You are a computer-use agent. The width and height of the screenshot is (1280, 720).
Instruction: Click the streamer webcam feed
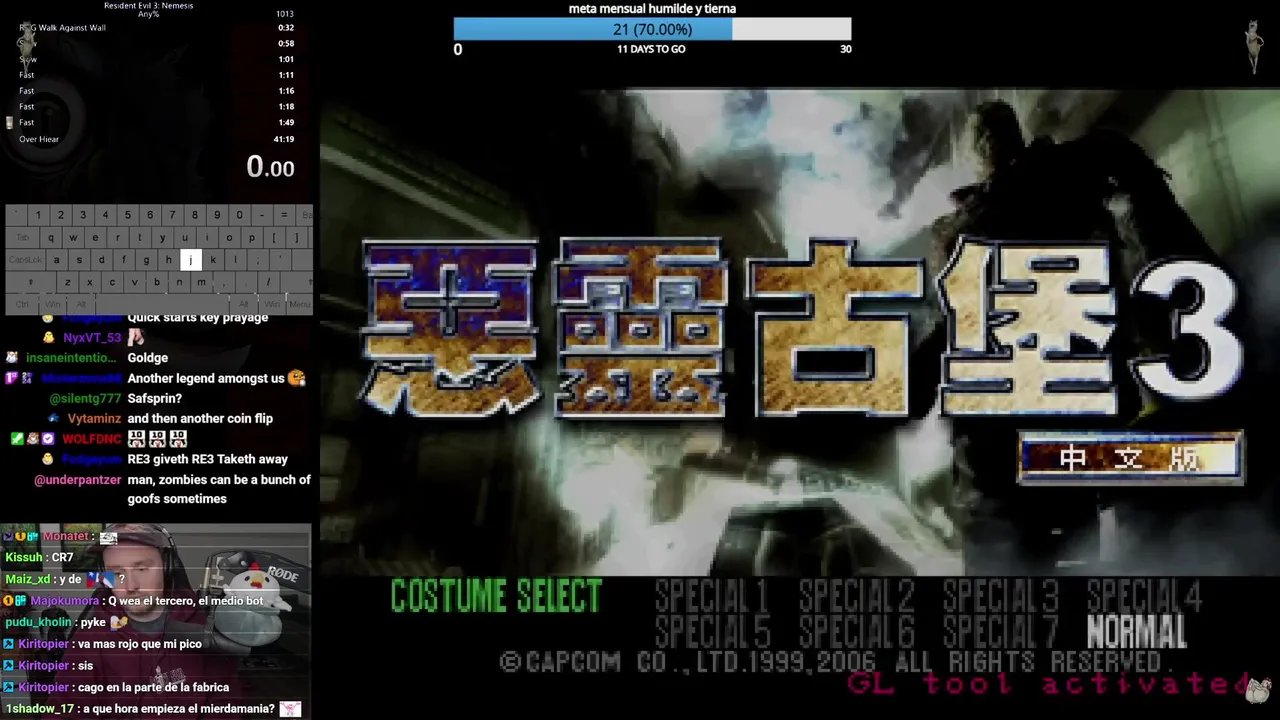point(156,620)
